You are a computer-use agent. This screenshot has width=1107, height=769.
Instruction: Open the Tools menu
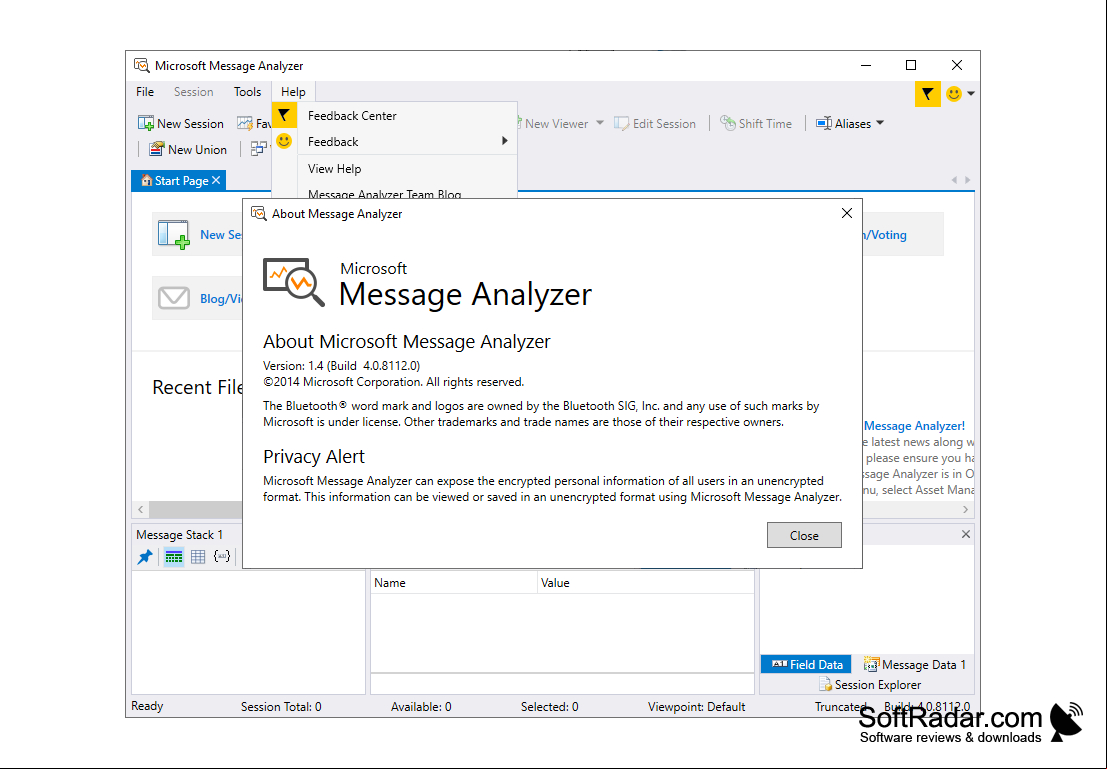pos(247,92)
